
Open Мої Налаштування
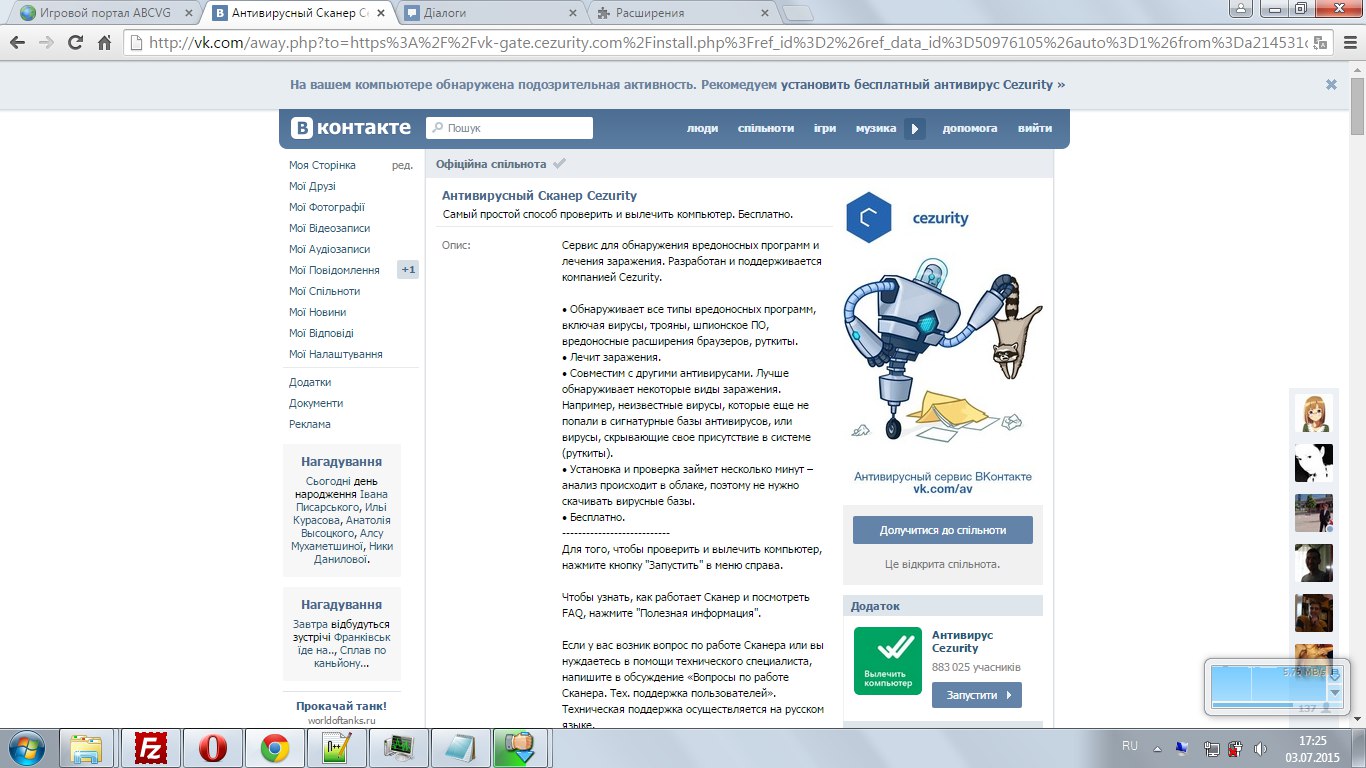(x=336, y=354)
